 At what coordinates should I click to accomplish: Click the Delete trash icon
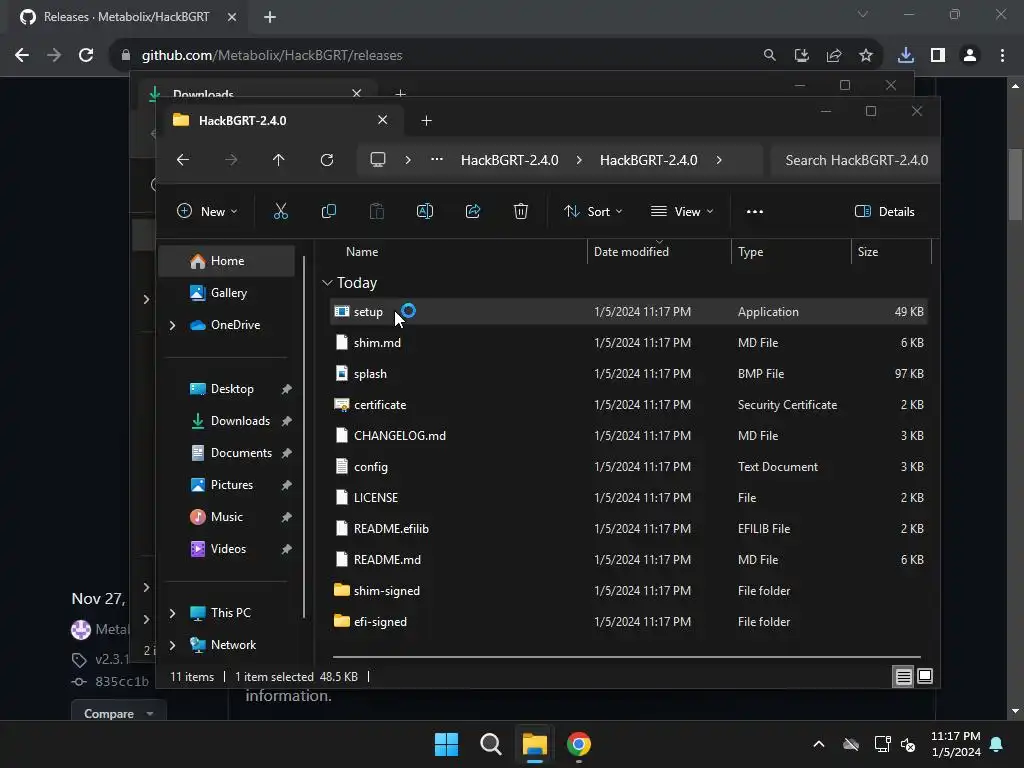click(x=520, y=212)
